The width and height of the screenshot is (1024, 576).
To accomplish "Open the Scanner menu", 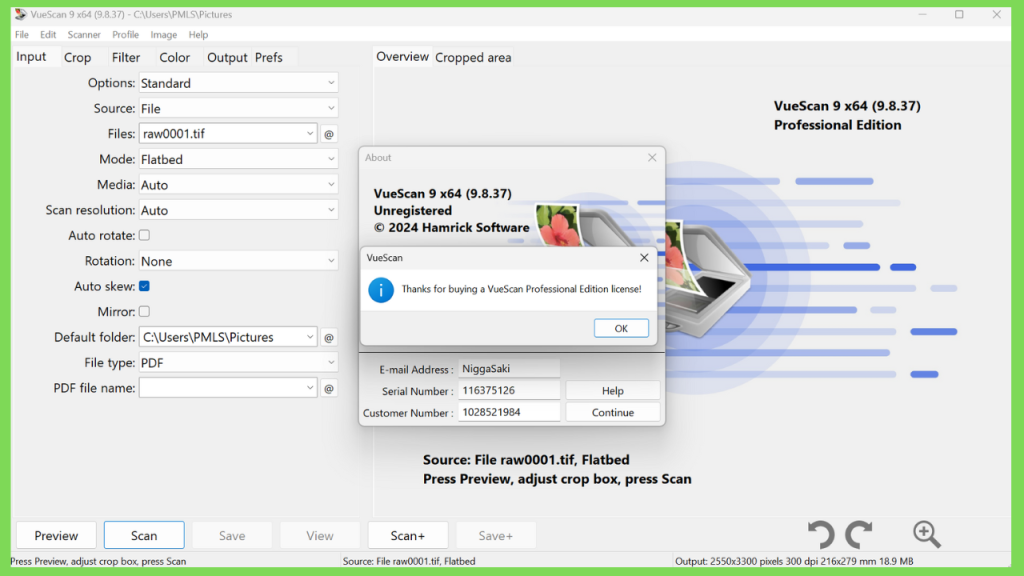I will (84, 35).
